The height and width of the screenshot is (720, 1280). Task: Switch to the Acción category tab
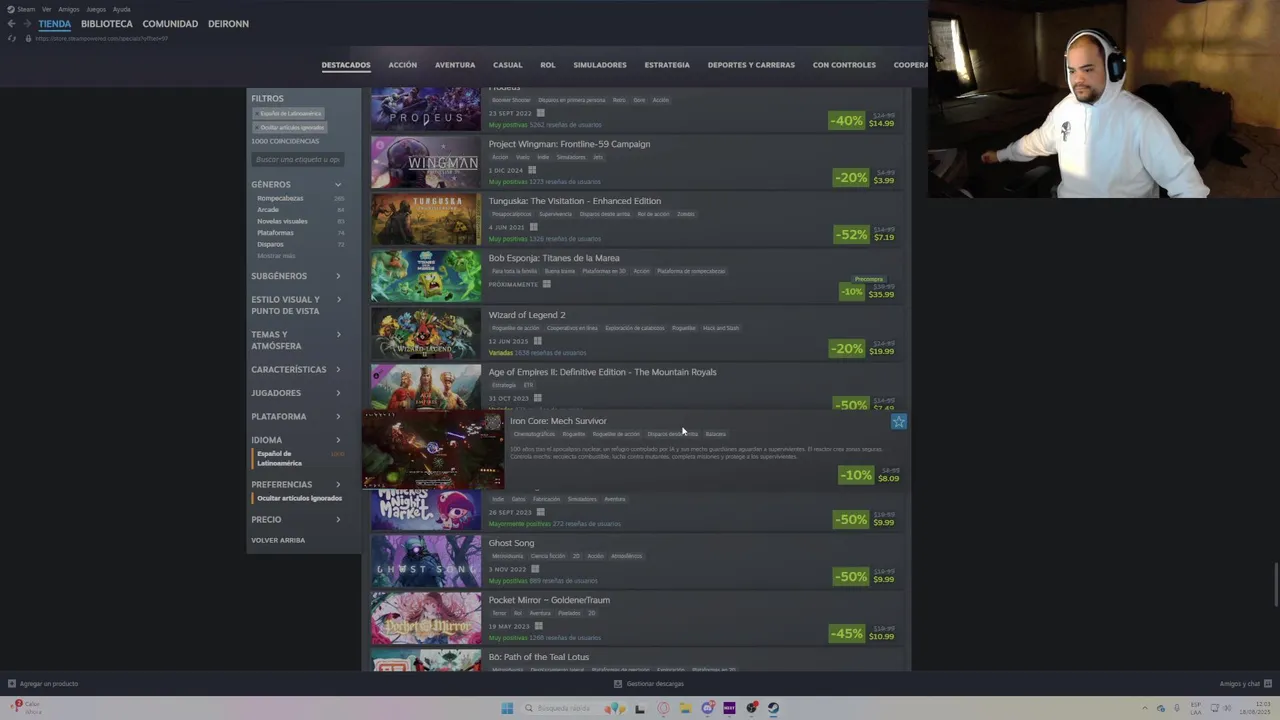coord(403,65)
